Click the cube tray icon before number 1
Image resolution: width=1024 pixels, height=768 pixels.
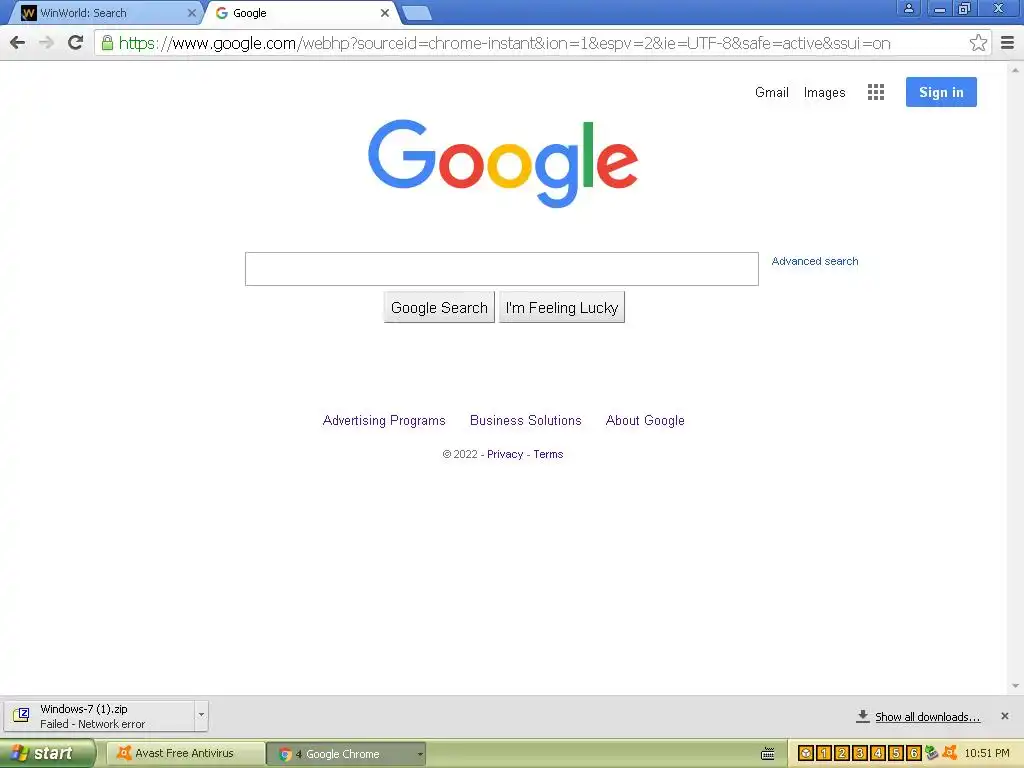coord(806,754)
